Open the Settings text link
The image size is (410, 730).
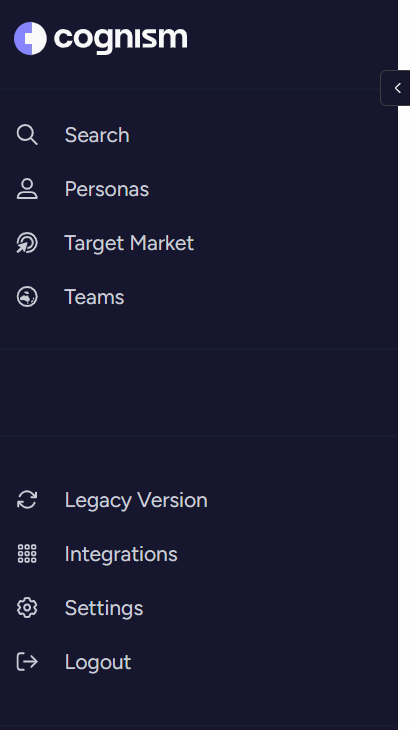click(x=104, y=608)
